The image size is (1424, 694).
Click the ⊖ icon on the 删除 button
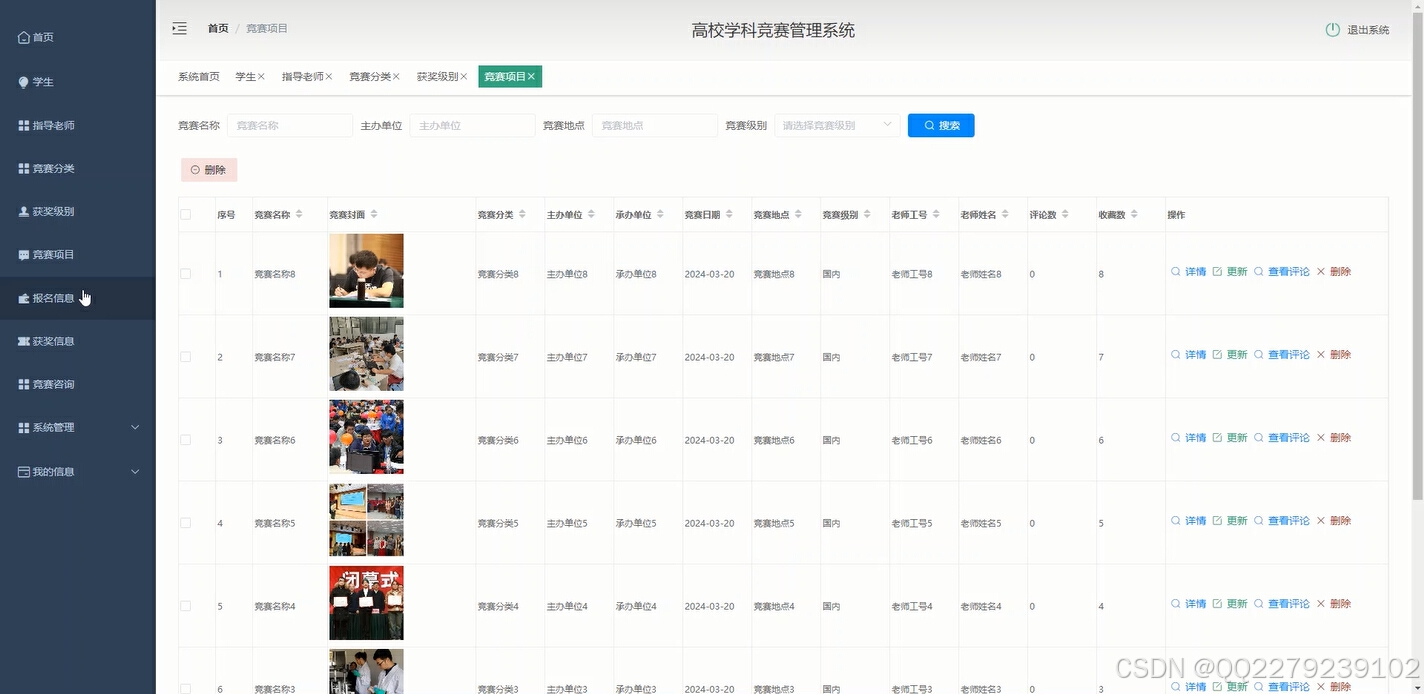point(196,170)
